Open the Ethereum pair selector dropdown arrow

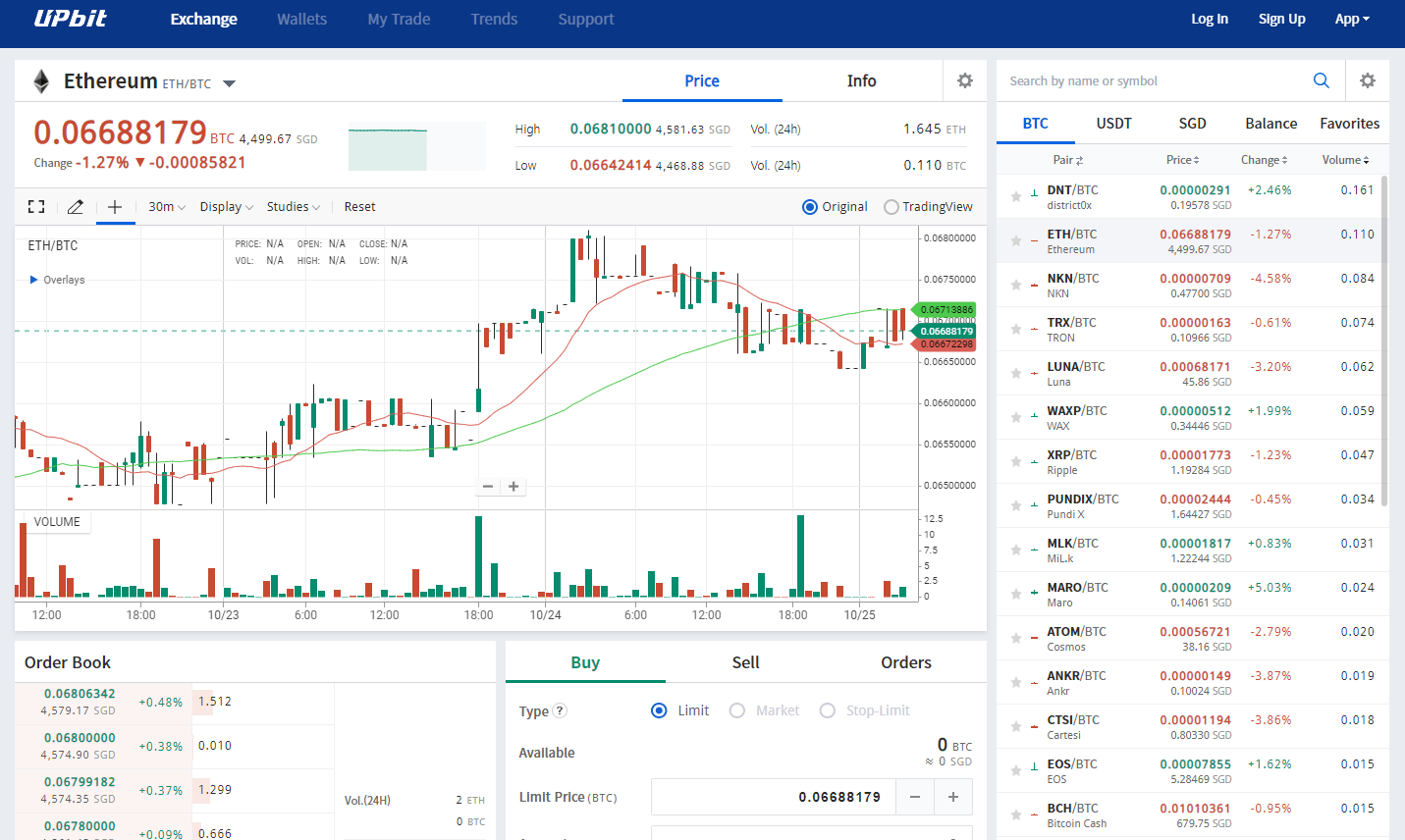click(x=229, y=83)
